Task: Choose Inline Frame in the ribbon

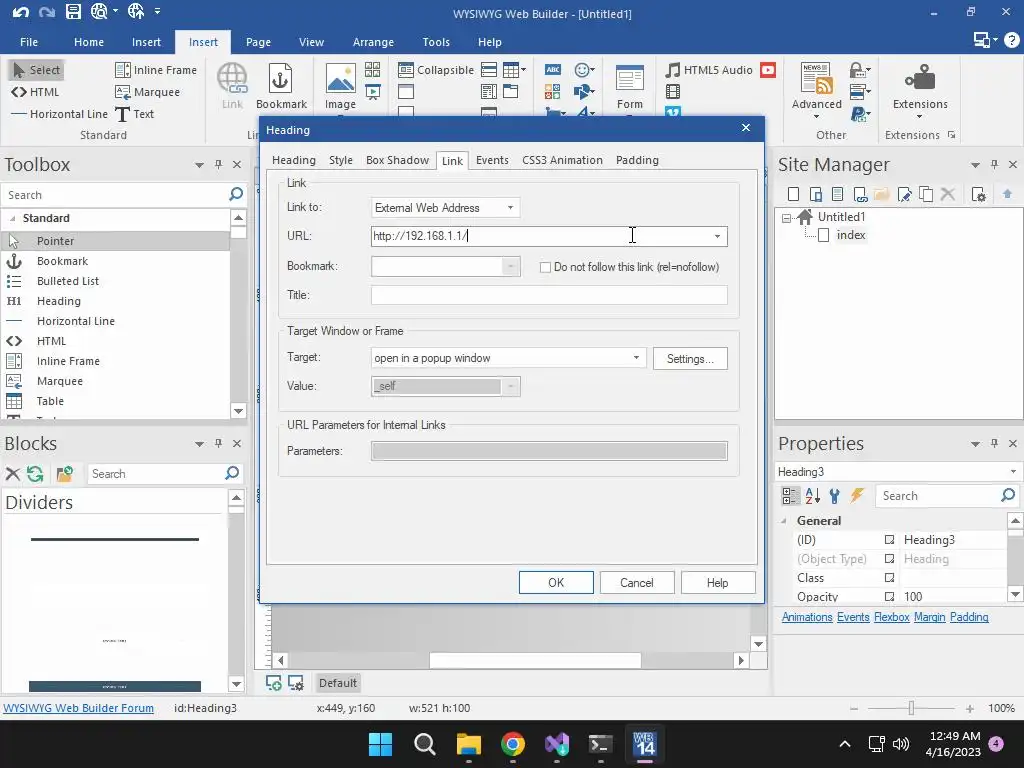Action: coord(156,70)
